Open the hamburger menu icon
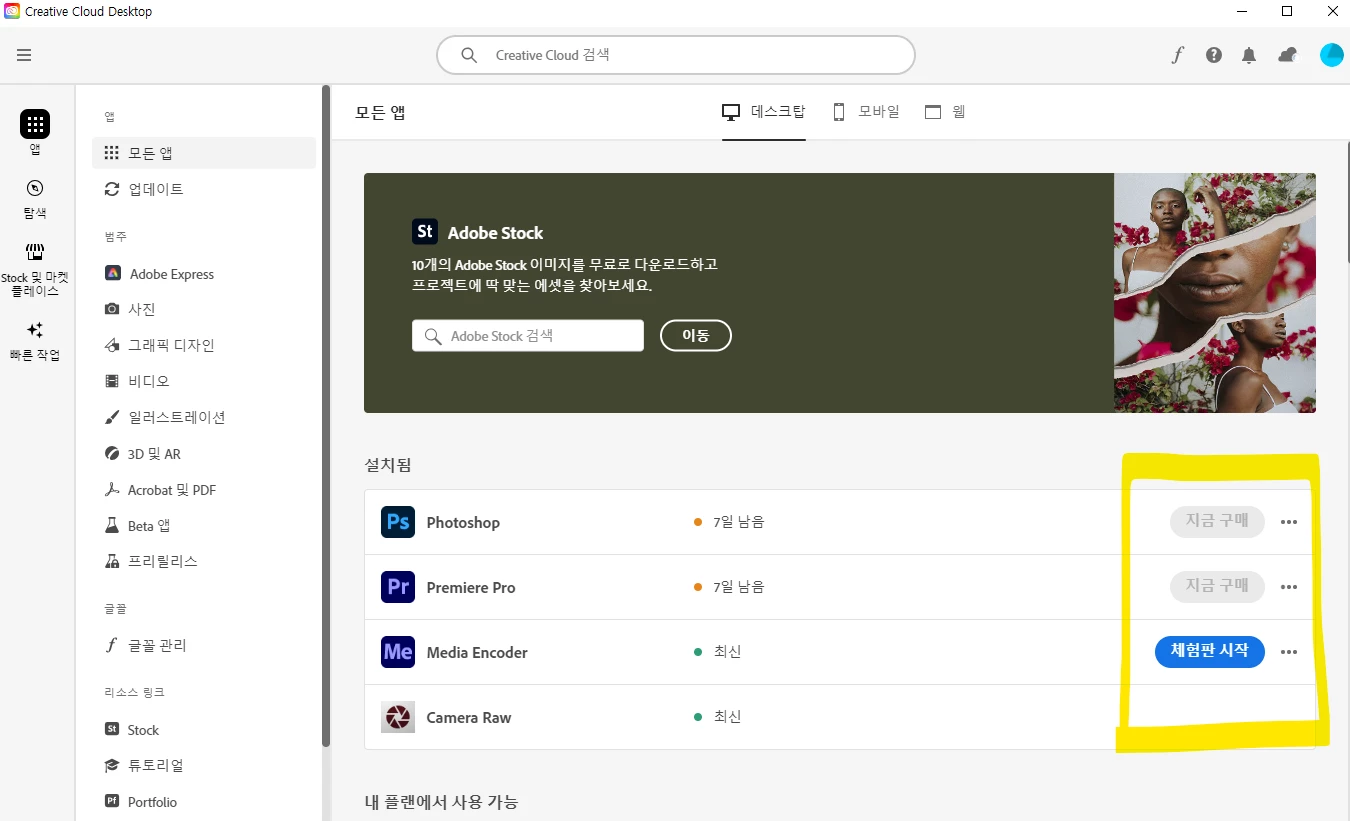The image size is (1350, 821). coord(24,55)
